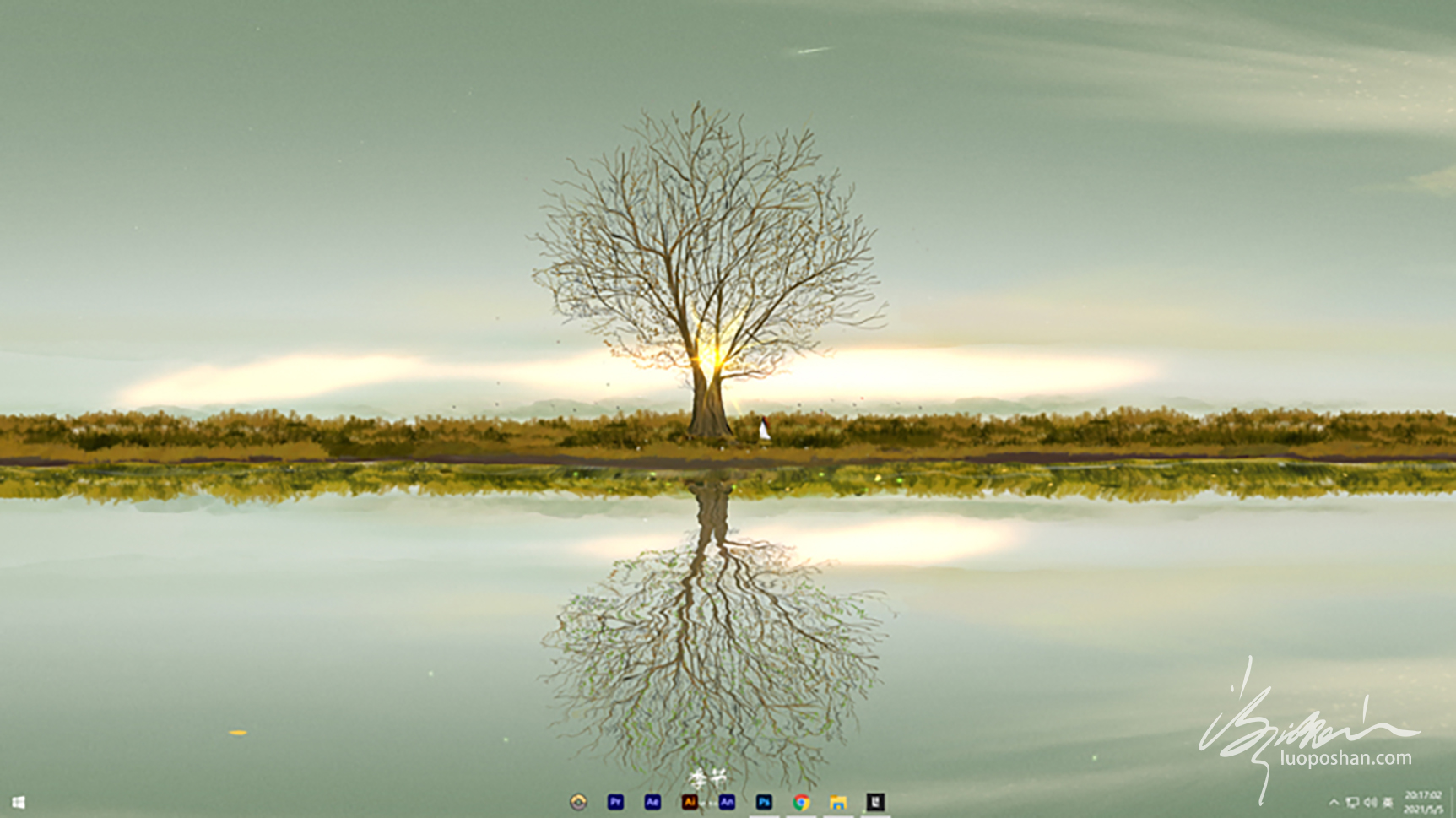
Task: Open File Explorer from the taskbar
Action: click(x=838, y=802)
